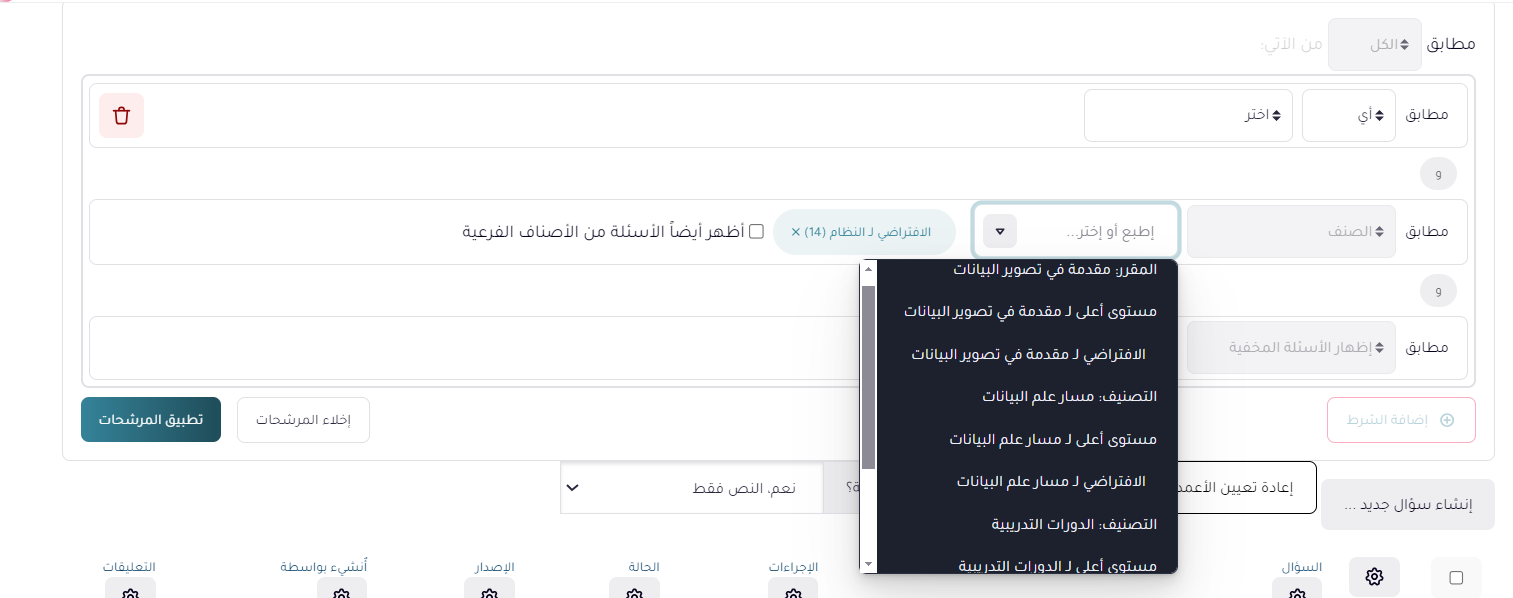This screenshot has width=1513, height=598.
Task: Check أظهر أيضاً الأسئلة من الأصناف الفرعية
Action: click(757, 231)
